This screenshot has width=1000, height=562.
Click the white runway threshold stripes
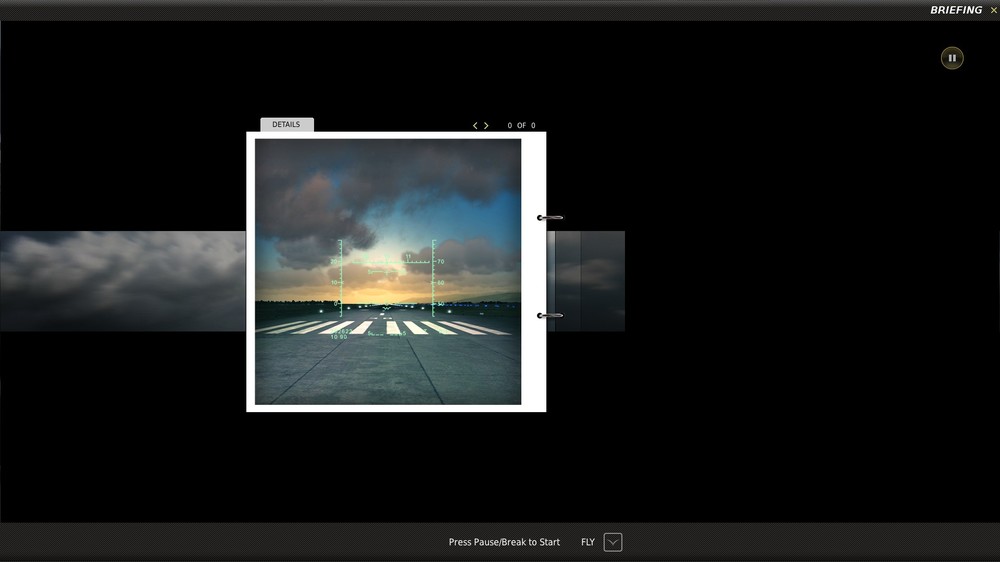(x=383, y=328)
